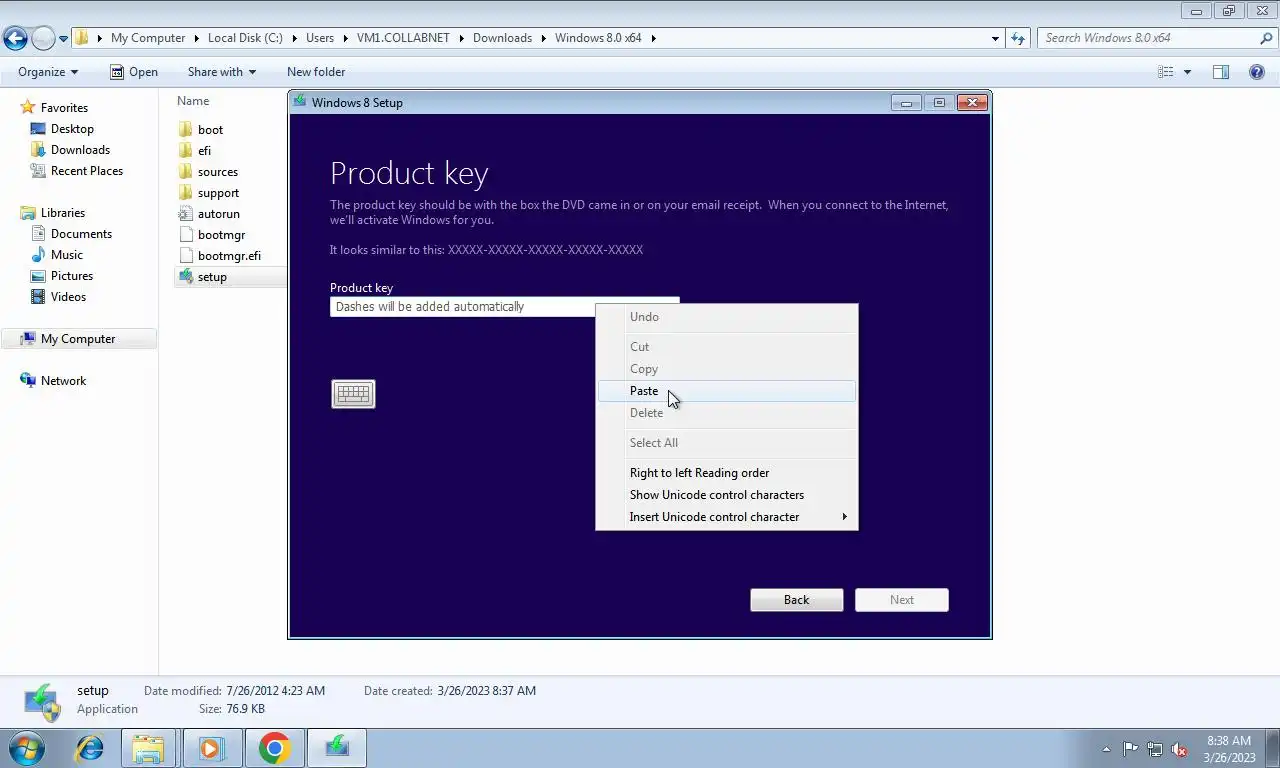This screenshot has width=1280, height=768.
Task: Open Windows Media Player from taskbar
Action: (x=211, y=748)
